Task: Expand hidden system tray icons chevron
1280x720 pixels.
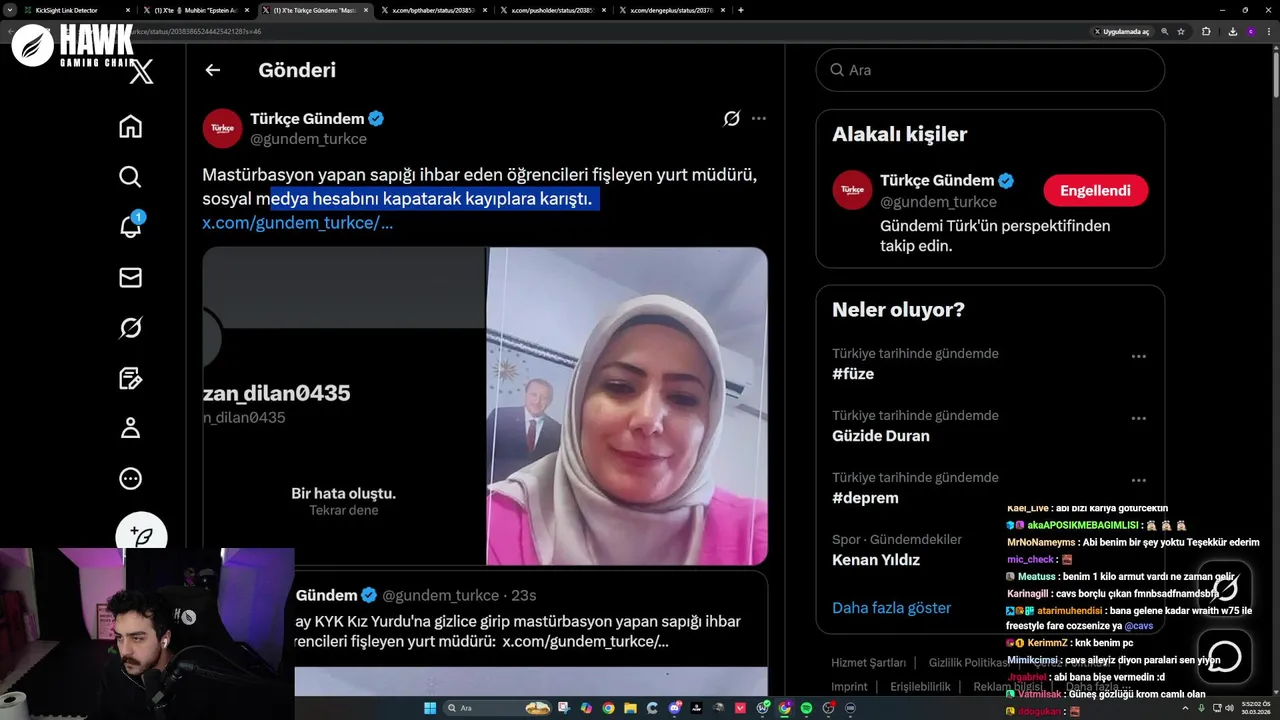Action: click(x=1187, y=707)
